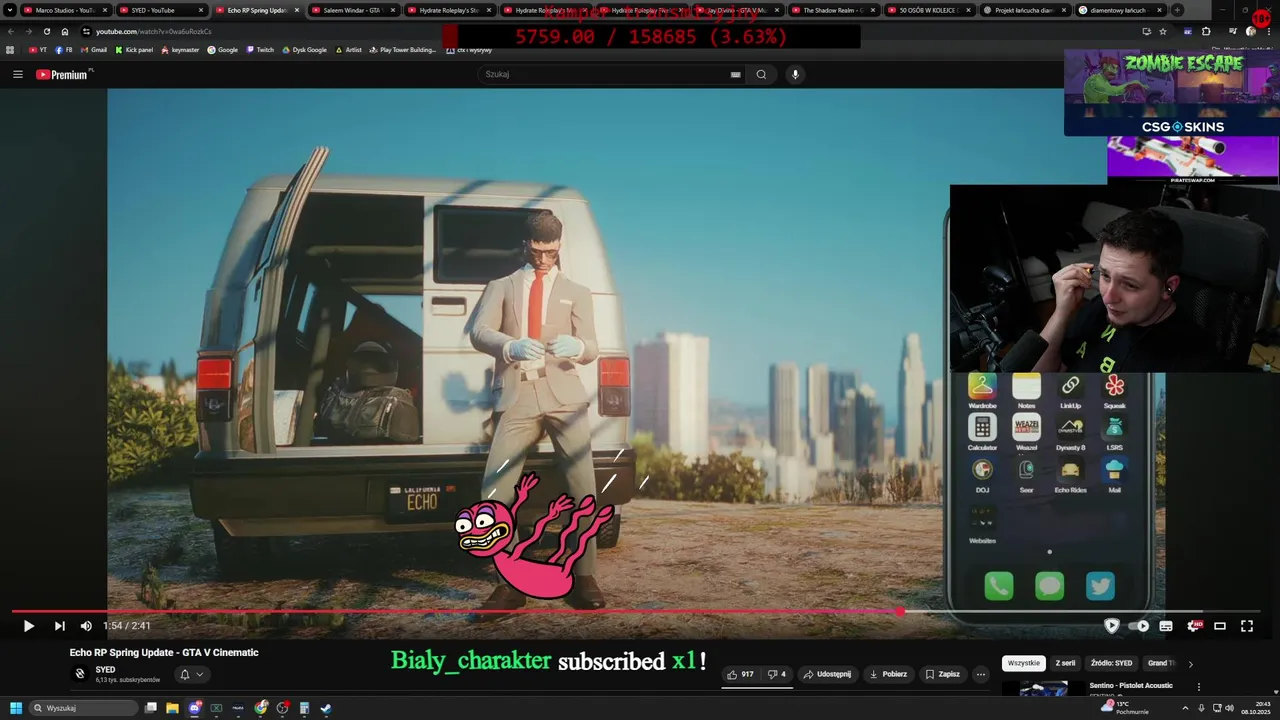This screenshot has width=1280, height=720.
Task: Open the Twitch bookmark
Action: point(260,49)
